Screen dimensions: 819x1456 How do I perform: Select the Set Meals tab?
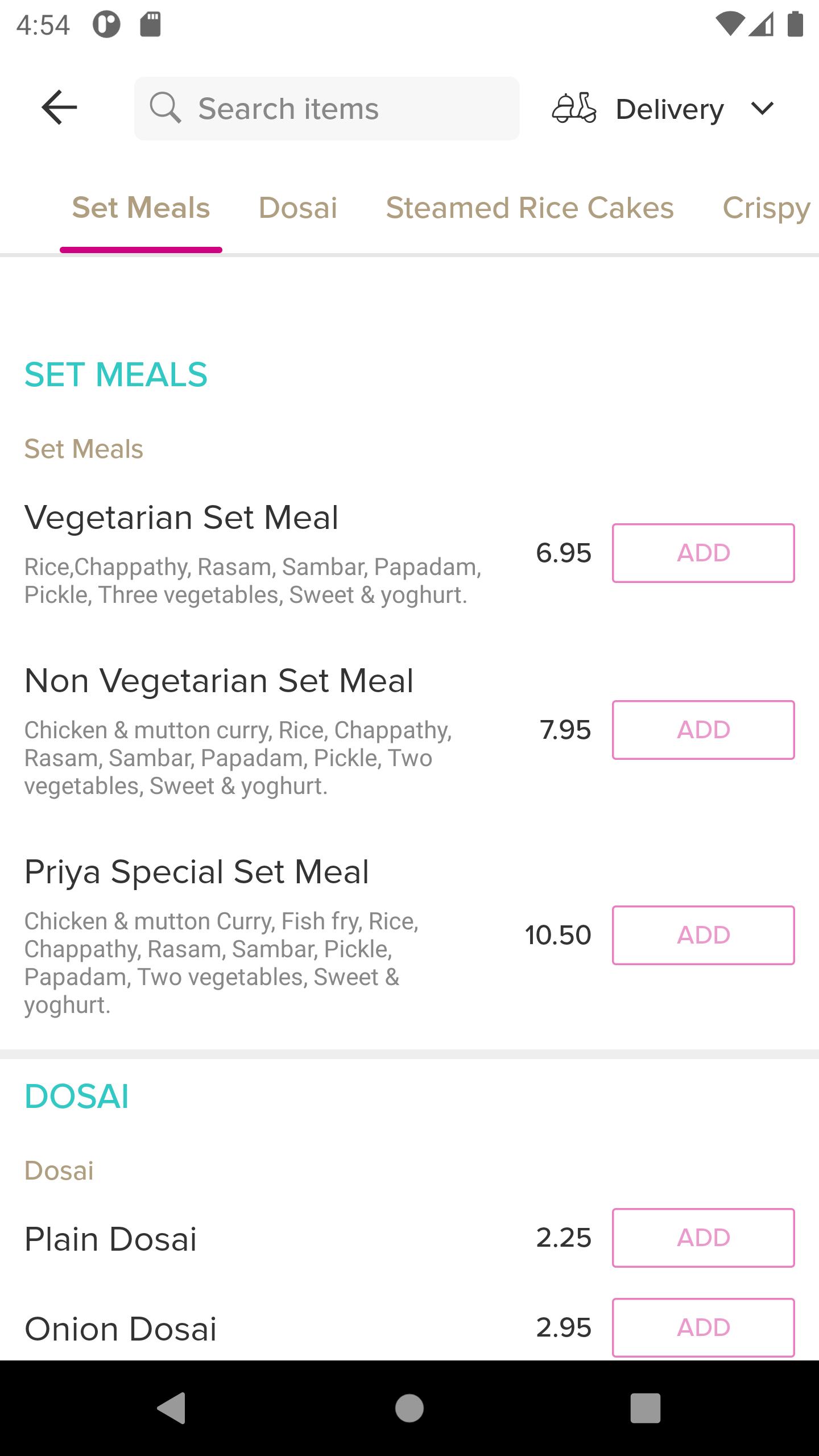141,208
